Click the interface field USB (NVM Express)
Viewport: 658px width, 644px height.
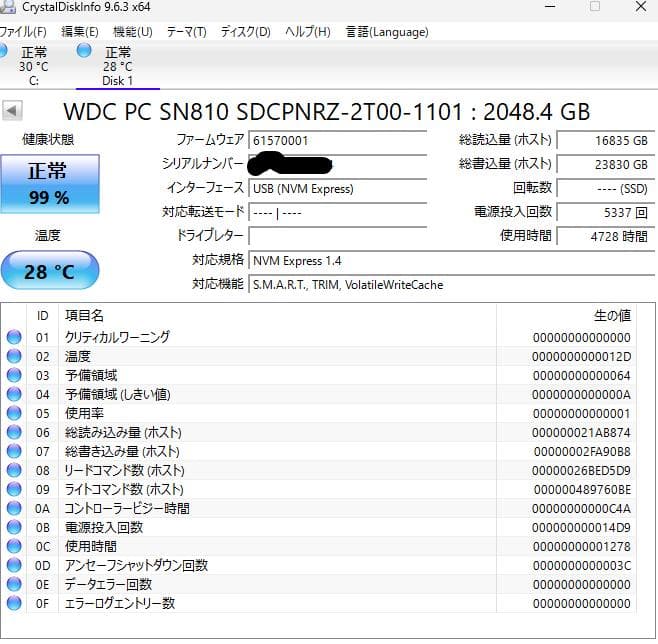337,189
